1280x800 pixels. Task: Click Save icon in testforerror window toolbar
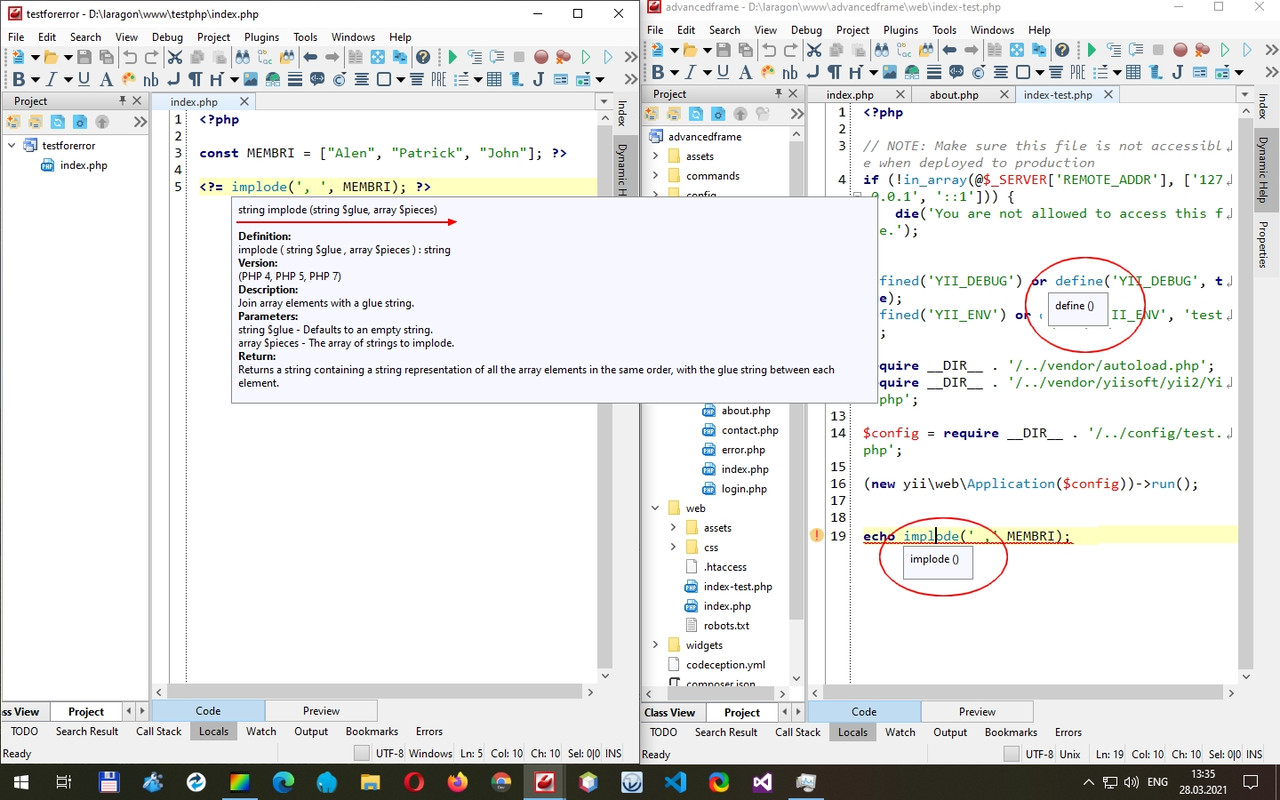pos(84,57)
